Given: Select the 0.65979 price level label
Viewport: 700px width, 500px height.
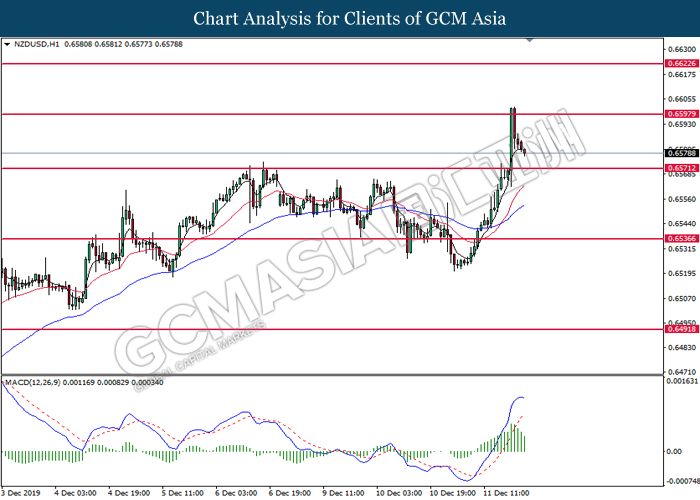Looking at the screenshot, I should pyautogui.click(x=682, y=114).
